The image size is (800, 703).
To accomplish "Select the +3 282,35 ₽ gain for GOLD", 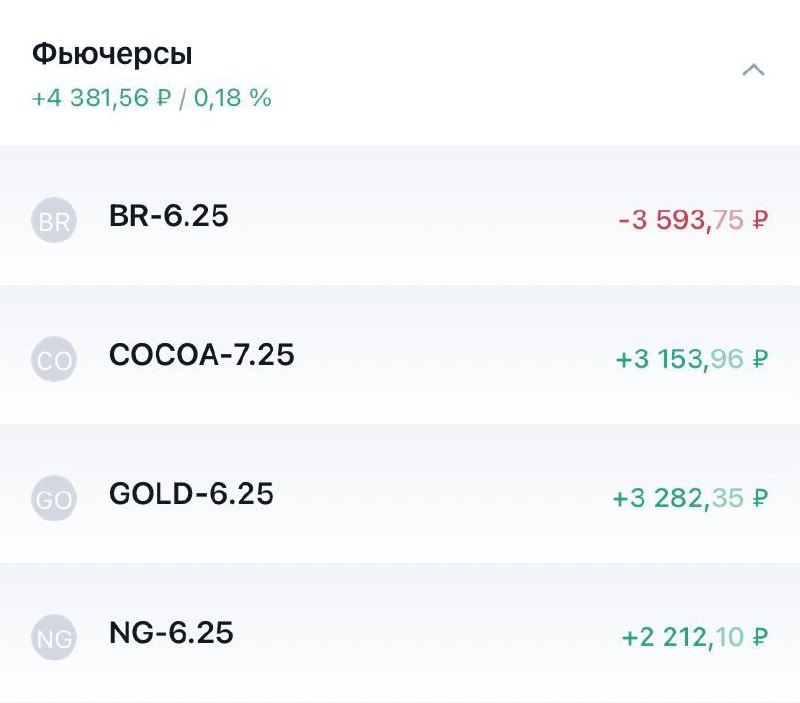I will click(x=690, y=494).
